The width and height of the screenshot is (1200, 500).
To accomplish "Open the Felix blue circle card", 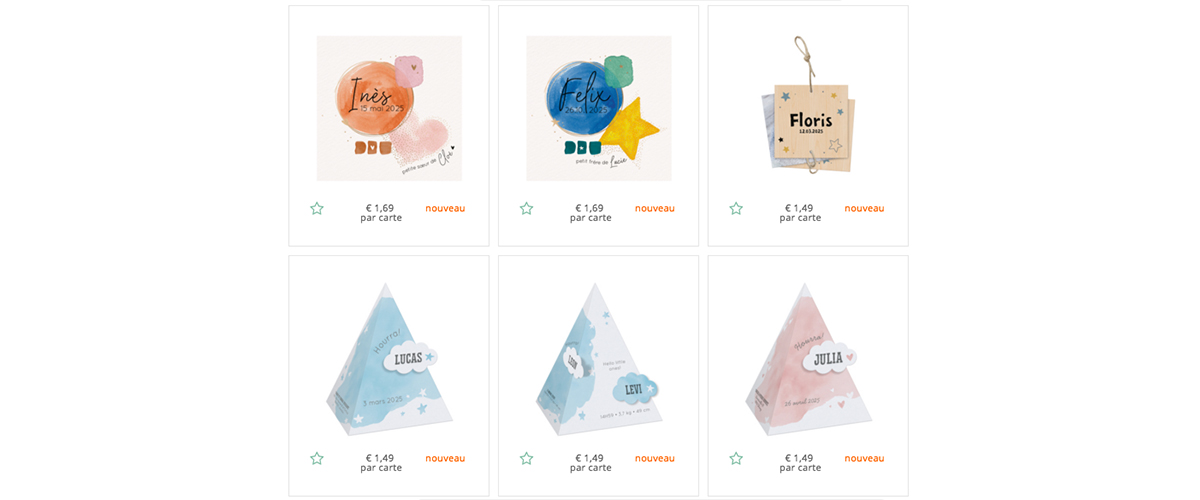I will point(599,108).
